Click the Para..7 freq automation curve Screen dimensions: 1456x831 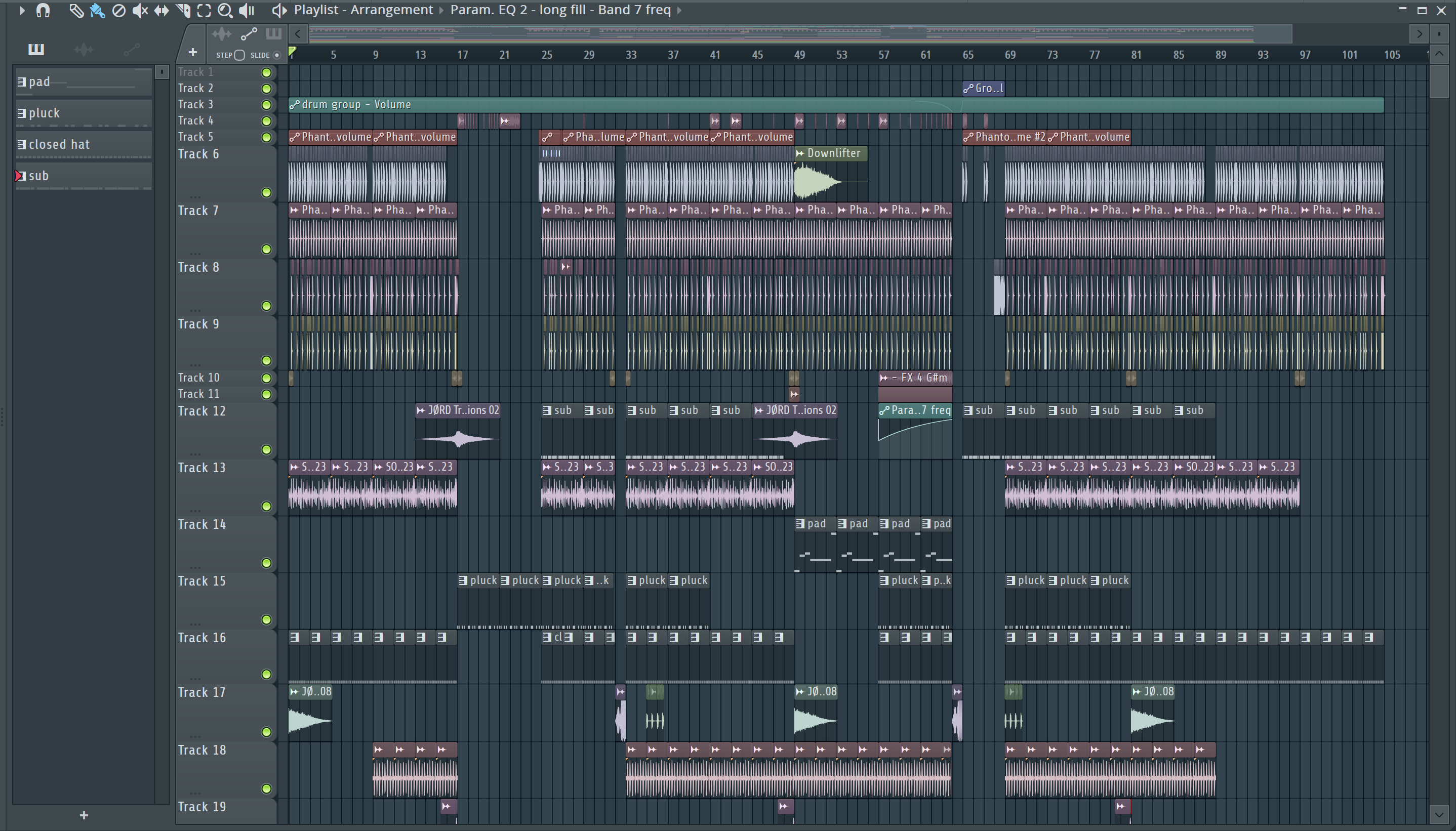tap(915, 437)
